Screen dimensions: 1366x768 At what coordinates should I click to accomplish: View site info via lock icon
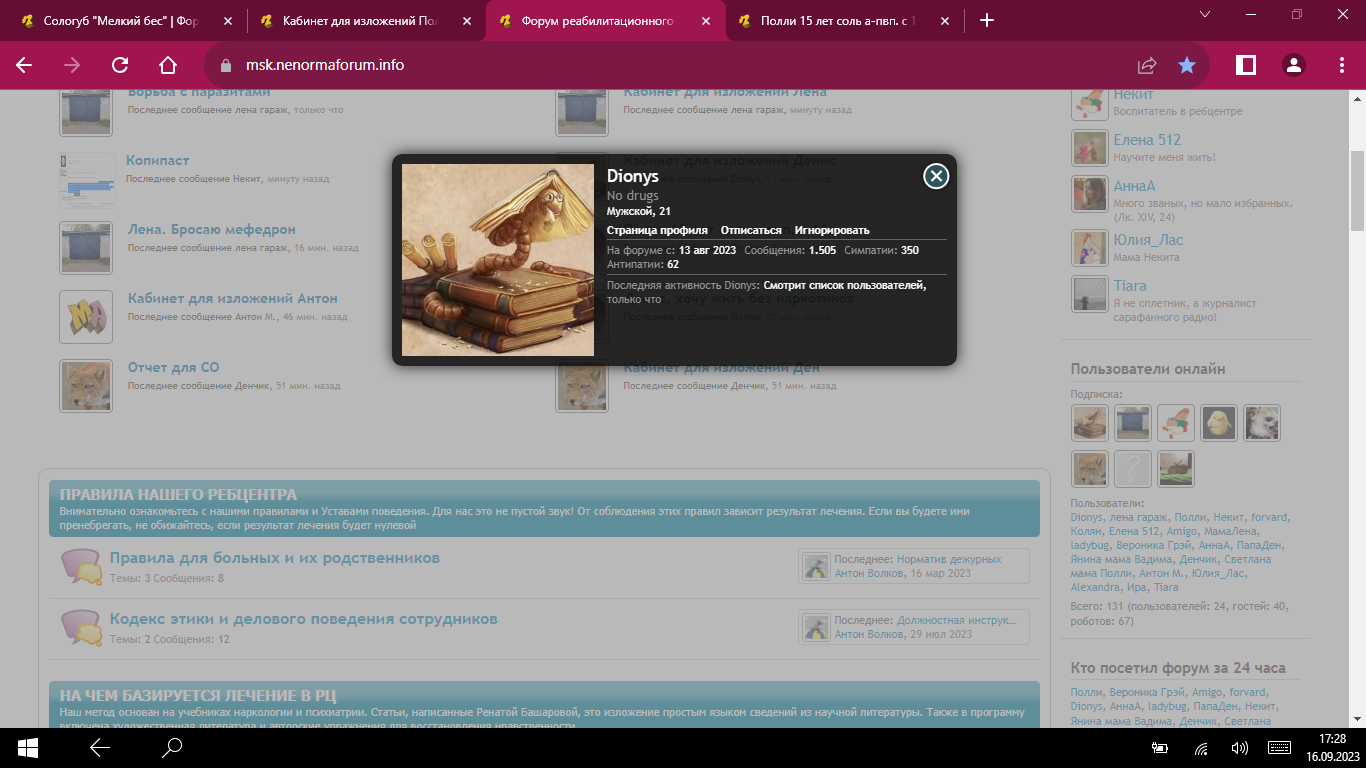coord(225,65)
